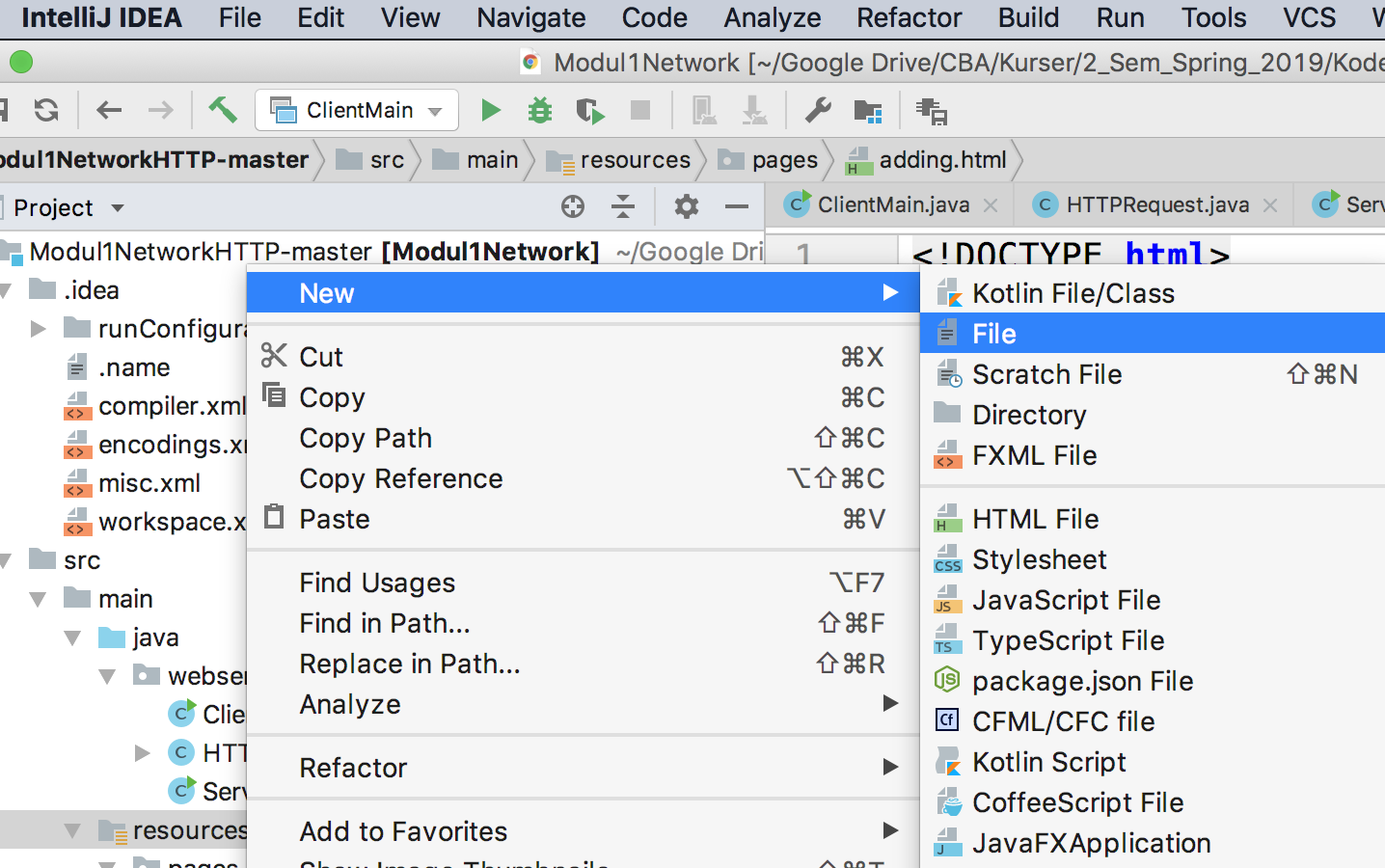The image size is (1385, 868).
Task: Expand the runConfigurations folder arrow
Action: (x=39, y=329)
